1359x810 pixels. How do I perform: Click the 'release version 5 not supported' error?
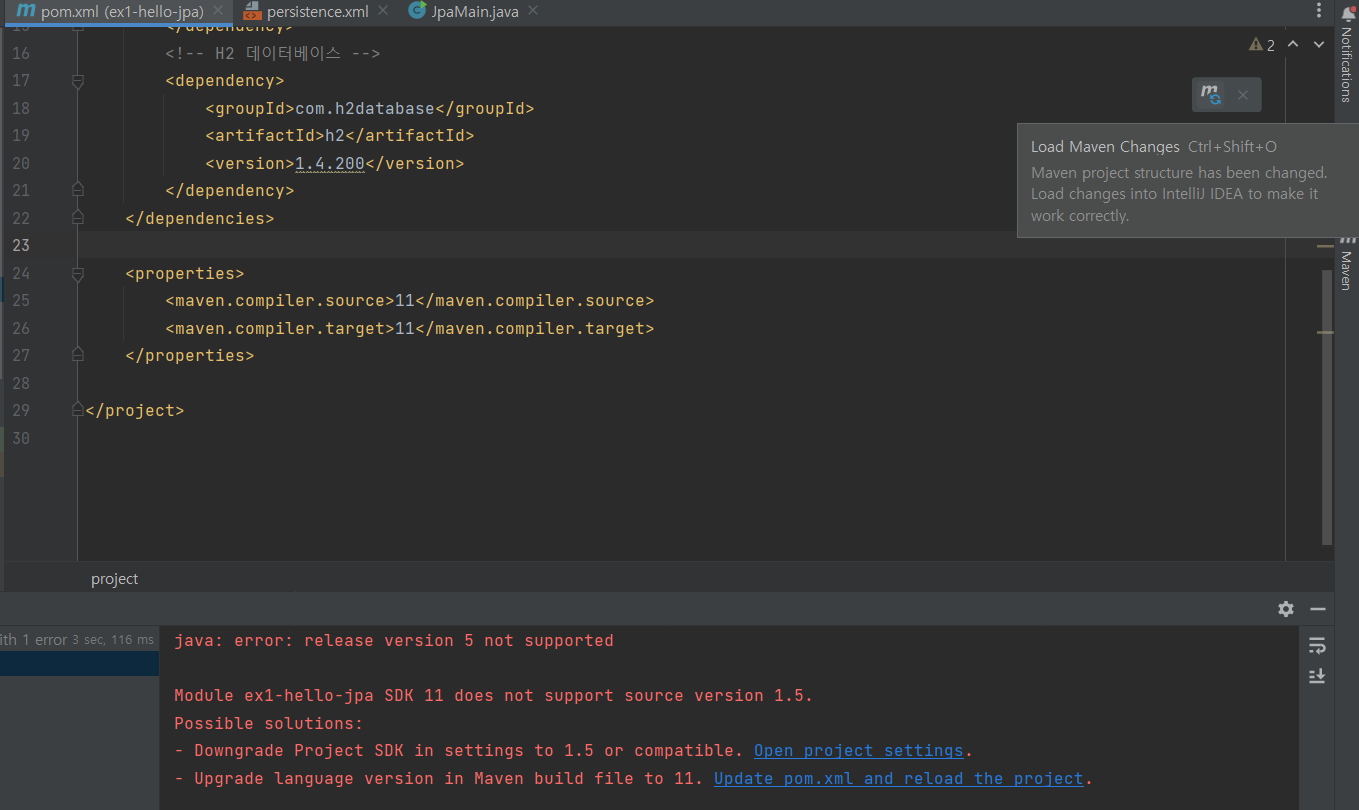click(394, 640)
